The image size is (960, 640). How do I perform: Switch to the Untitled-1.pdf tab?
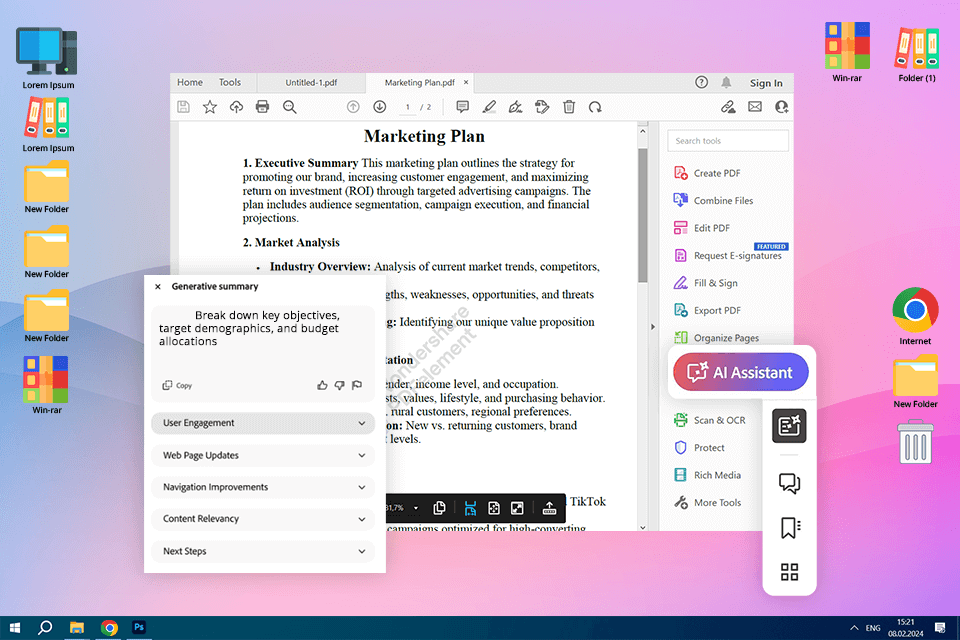coord(311,83)
